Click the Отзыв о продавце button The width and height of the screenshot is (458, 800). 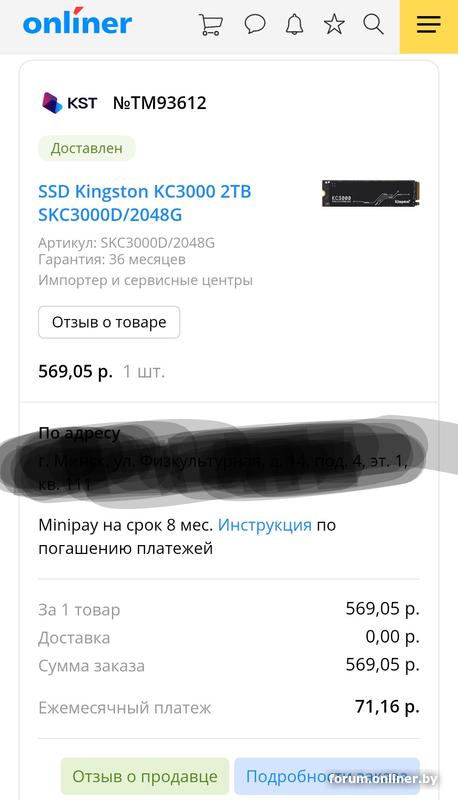coord(145,777)
